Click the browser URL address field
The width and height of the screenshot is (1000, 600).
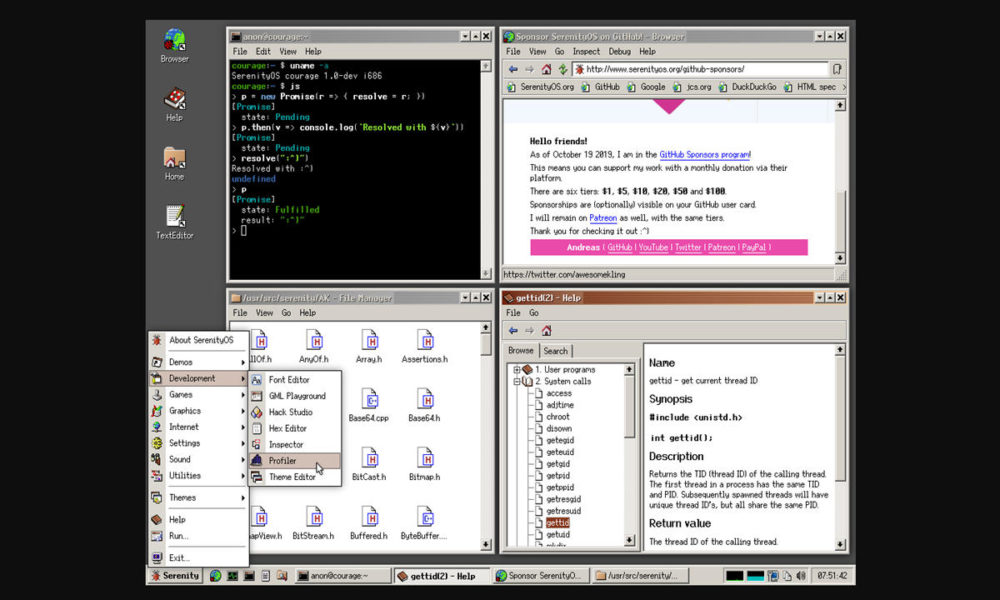click(700, 69)
